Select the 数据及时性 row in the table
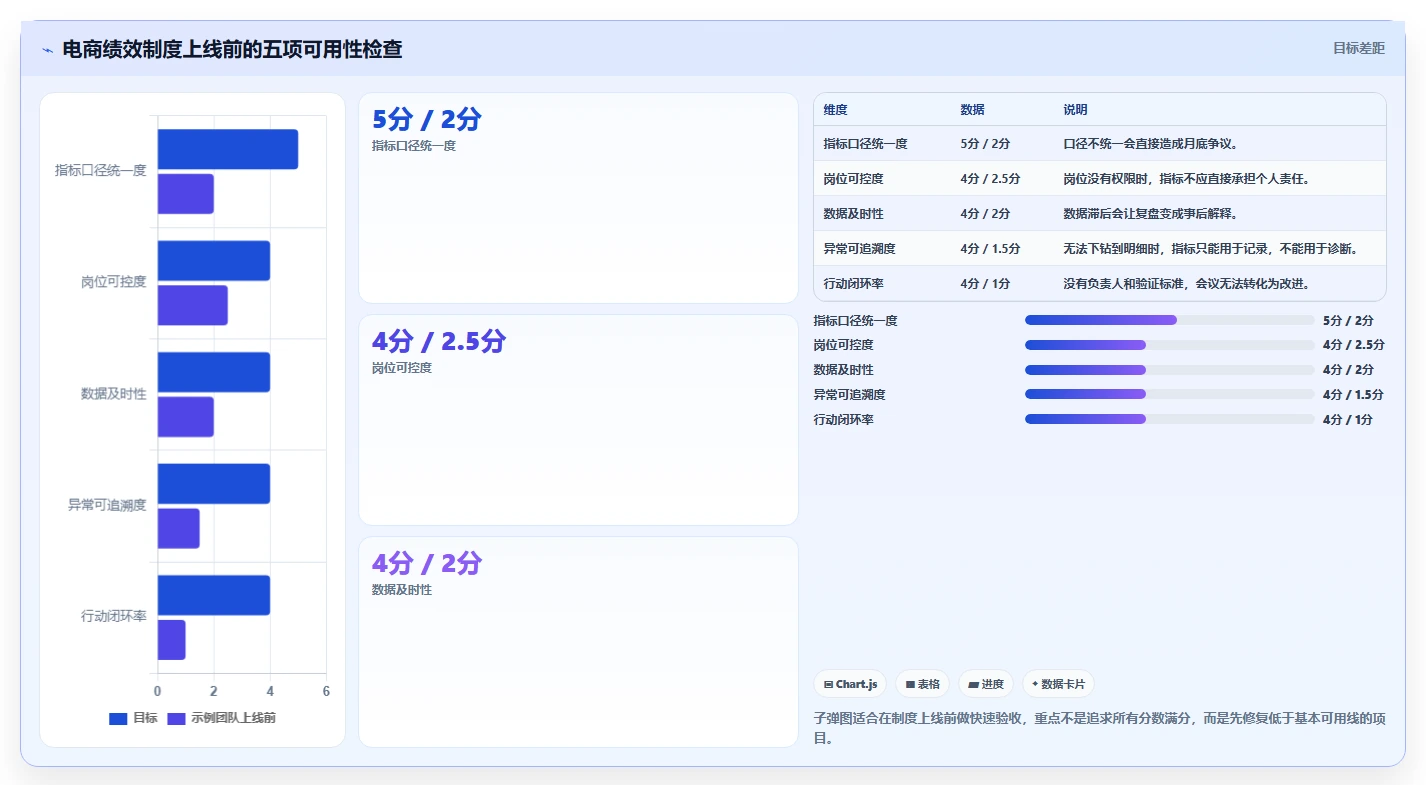Image resolution: width=1426 pixels, height=785 pixels. click(x=1100, y=214)
